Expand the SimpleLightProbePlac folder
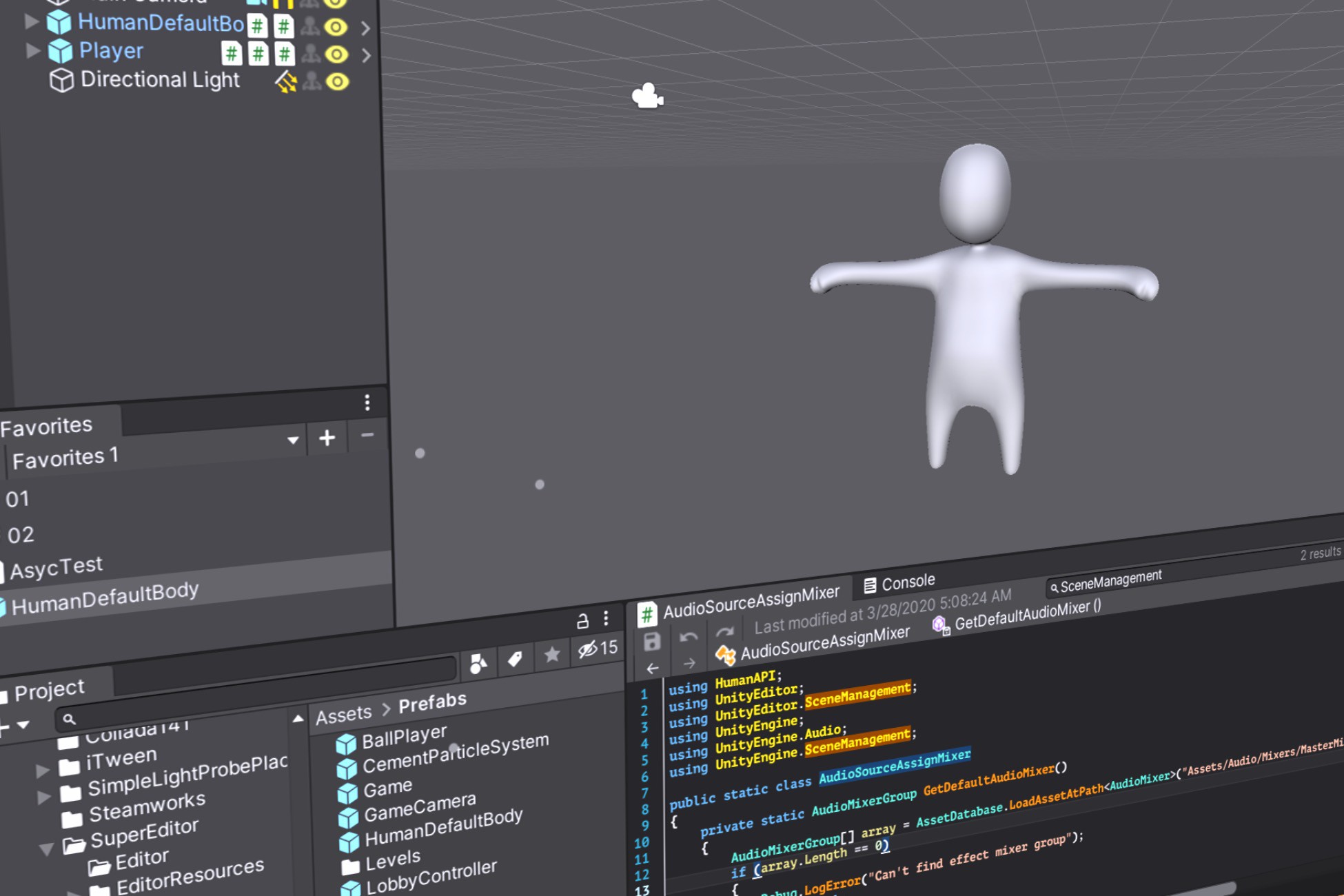This screenshot has width=1344, height=896. point(43,797)
